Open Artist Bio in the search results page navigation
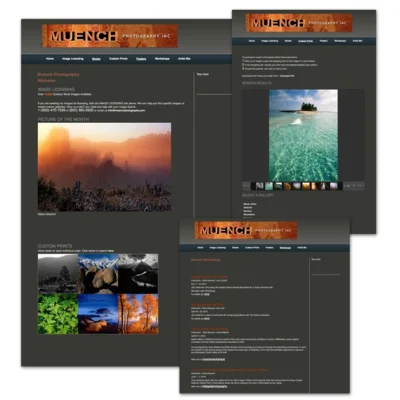 [357, 41]
